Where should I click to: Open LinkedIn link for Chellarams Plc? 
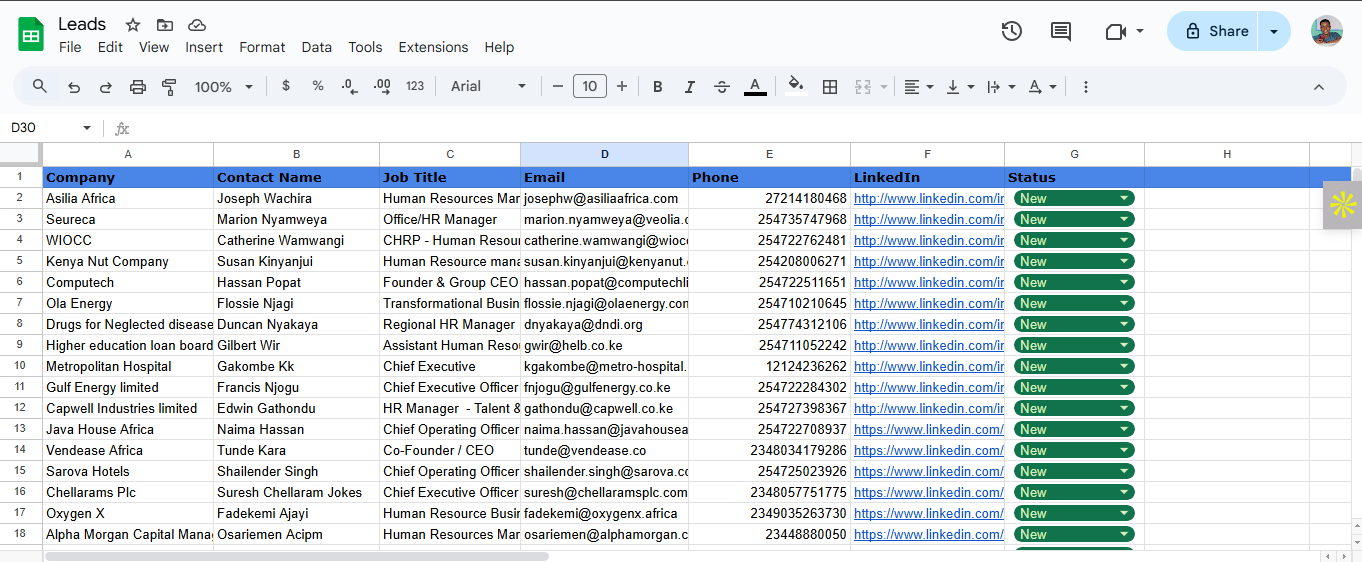tap(928, 492)
